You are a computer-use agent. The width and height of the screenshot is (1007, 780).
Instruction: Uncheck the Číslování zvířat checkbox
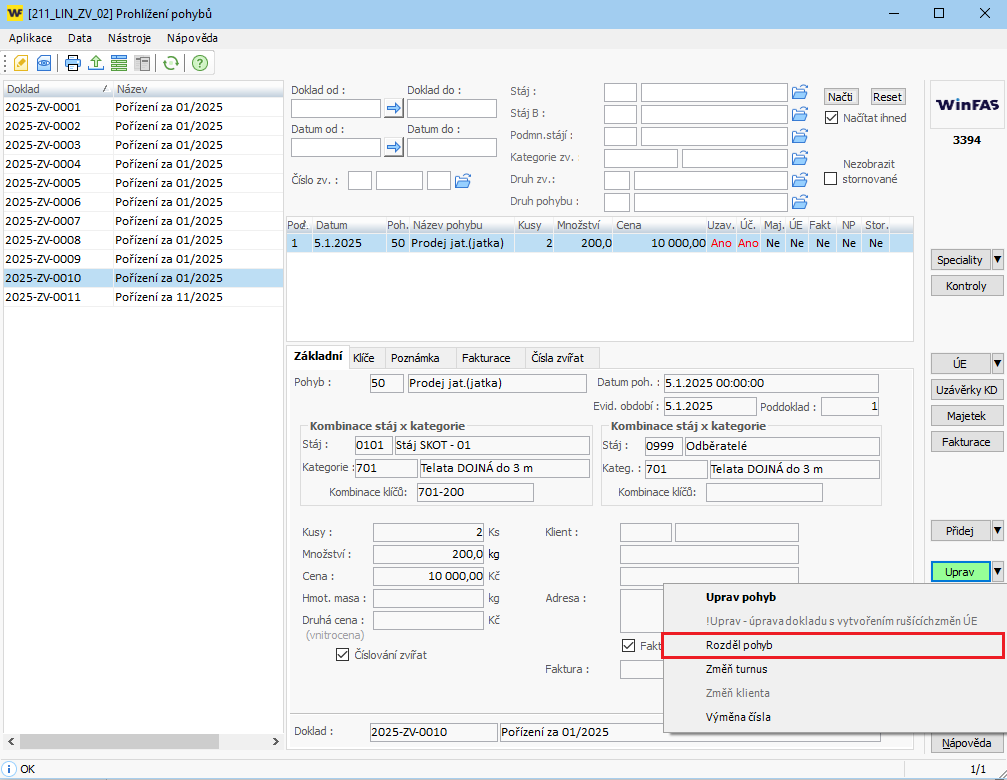[x=342, y=655]
